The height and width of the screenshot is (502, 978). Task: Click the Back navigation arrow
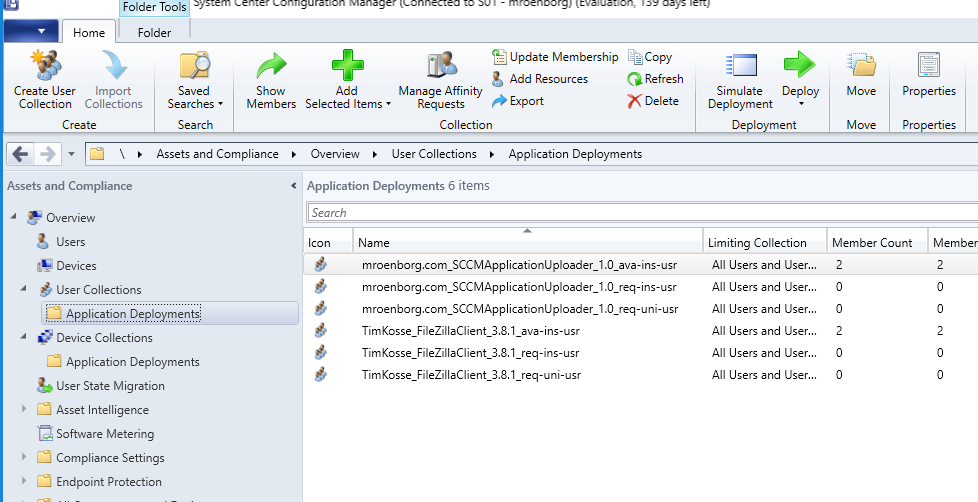click(x=20, y=154)
